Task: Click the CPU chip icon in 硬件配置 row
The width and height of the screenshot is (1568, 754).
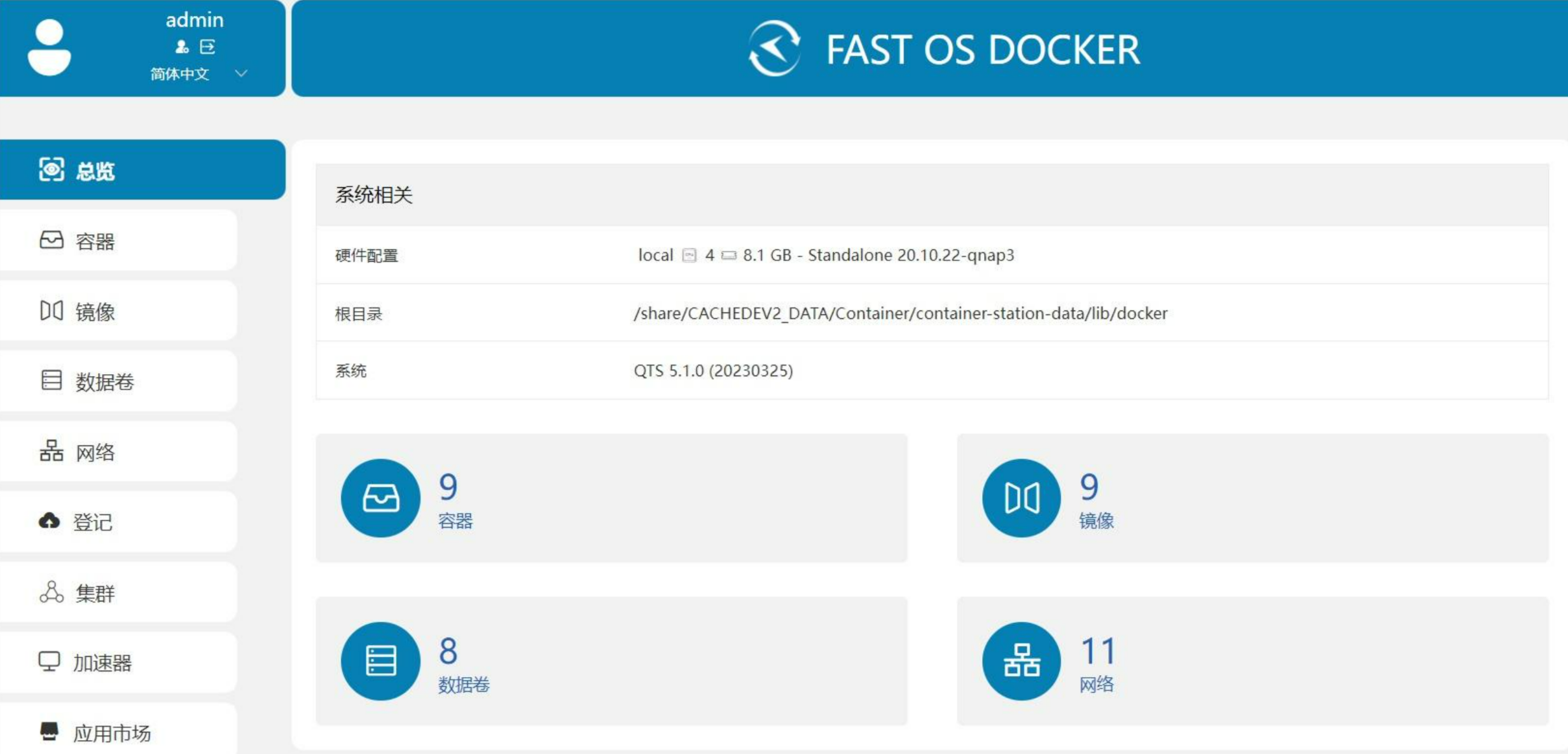Action: coord(689,255)
